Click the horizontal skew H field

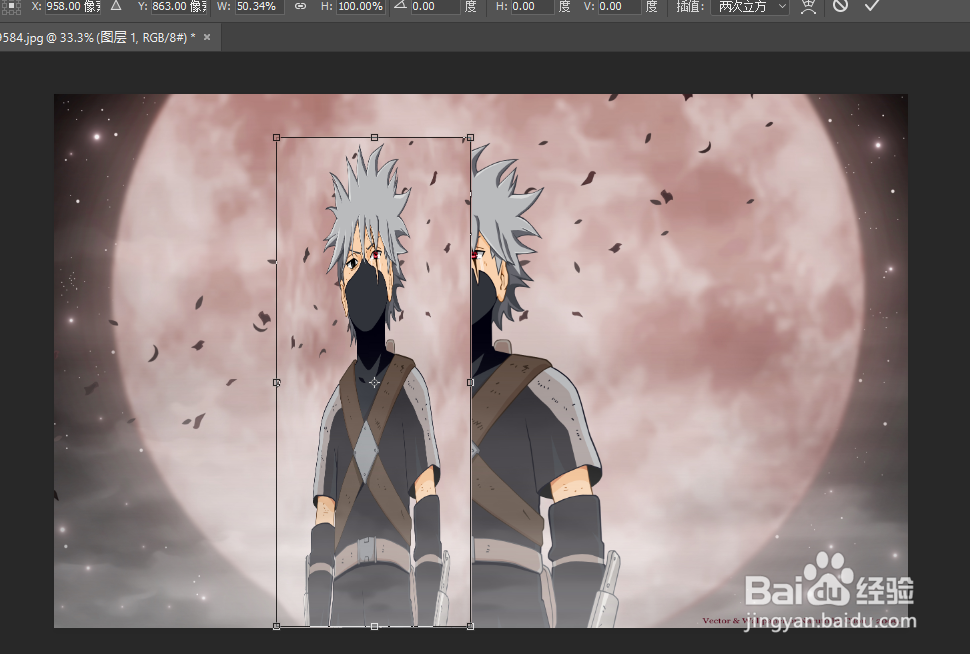click(532, 6)
